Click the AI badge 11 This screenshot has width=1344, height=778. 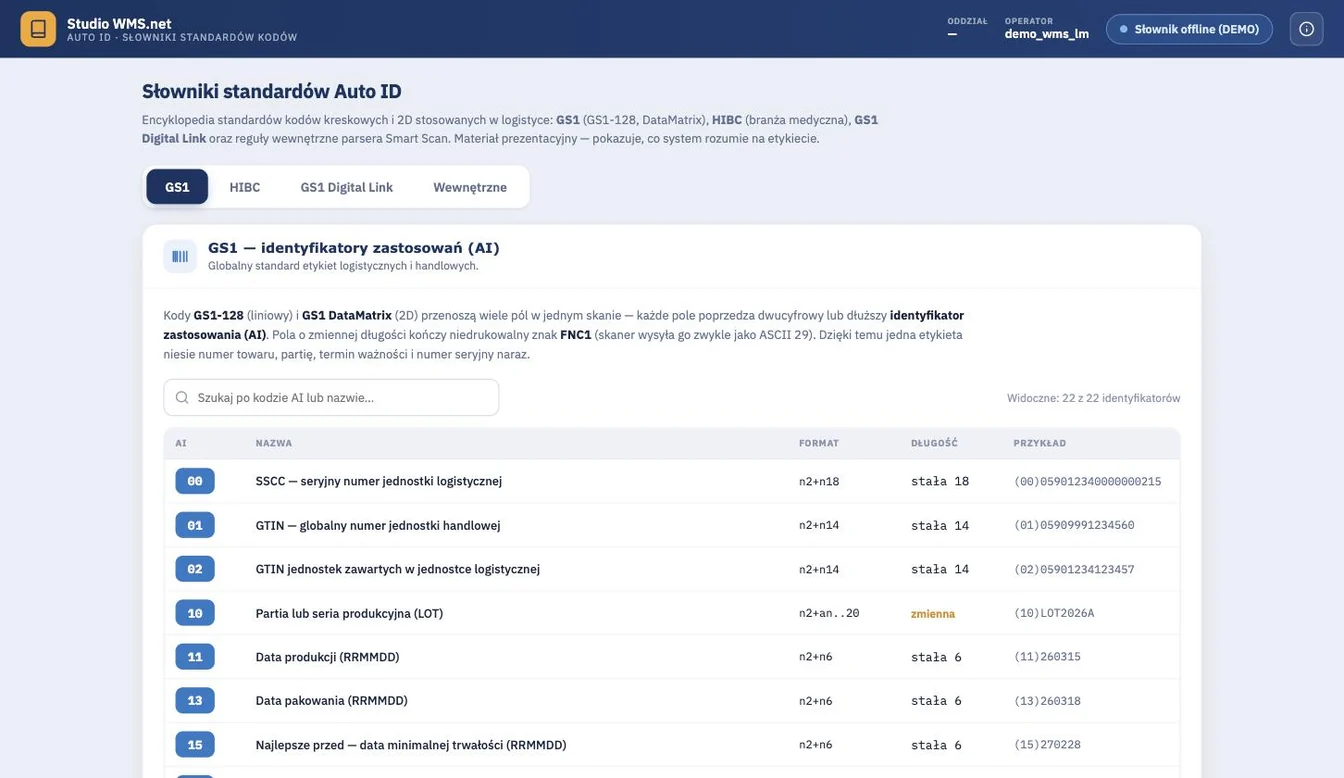click(195, 657)
